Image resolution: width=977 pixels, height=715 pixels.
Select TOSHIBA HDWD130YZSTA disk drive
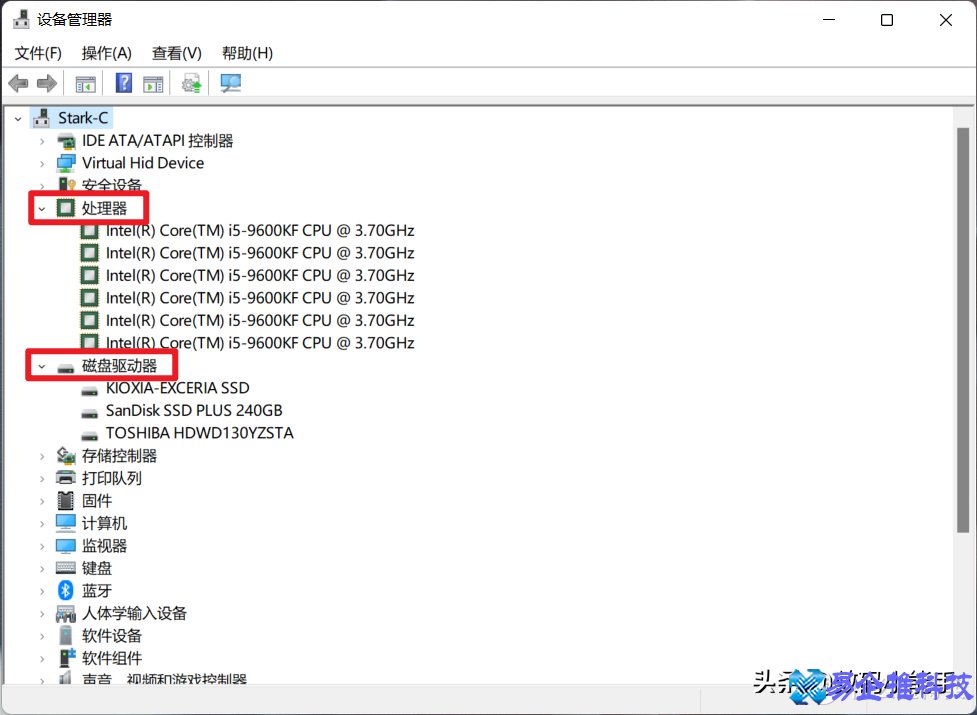click(199, 433)
